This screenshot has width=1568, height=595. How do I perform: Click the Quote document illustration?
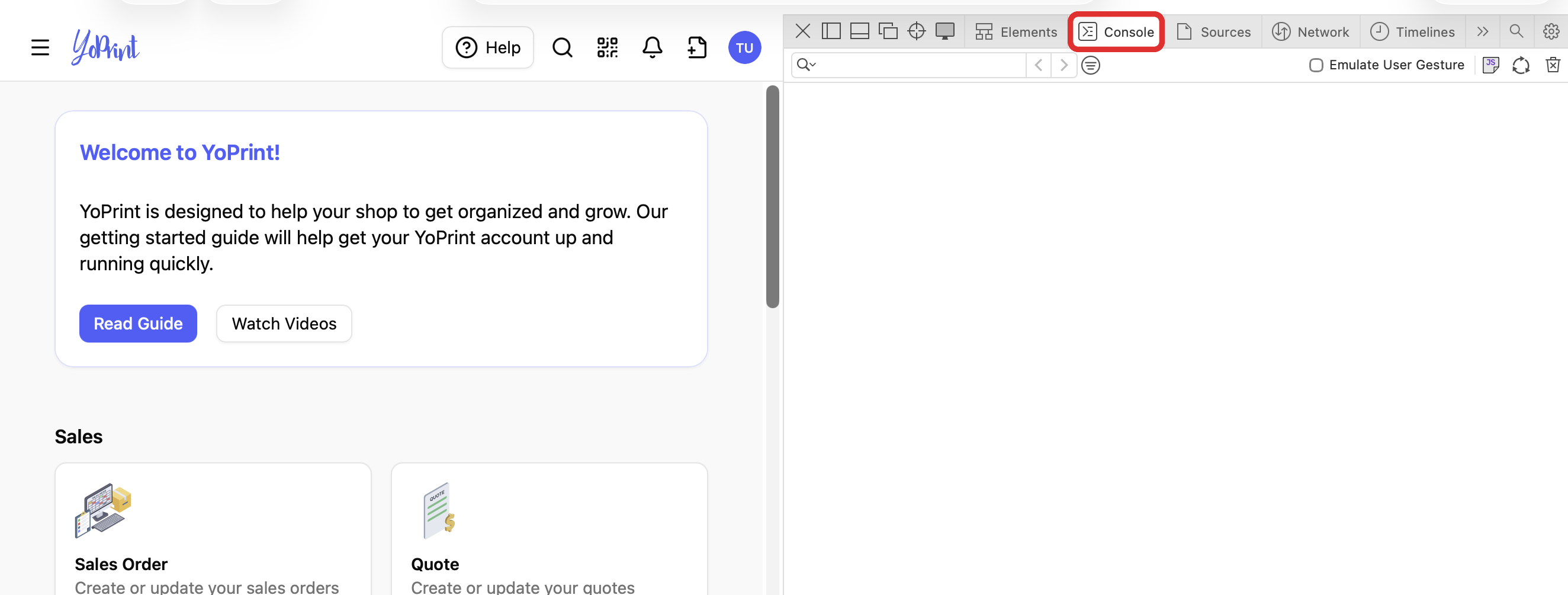pyautogui.click(x=439, y=510)
